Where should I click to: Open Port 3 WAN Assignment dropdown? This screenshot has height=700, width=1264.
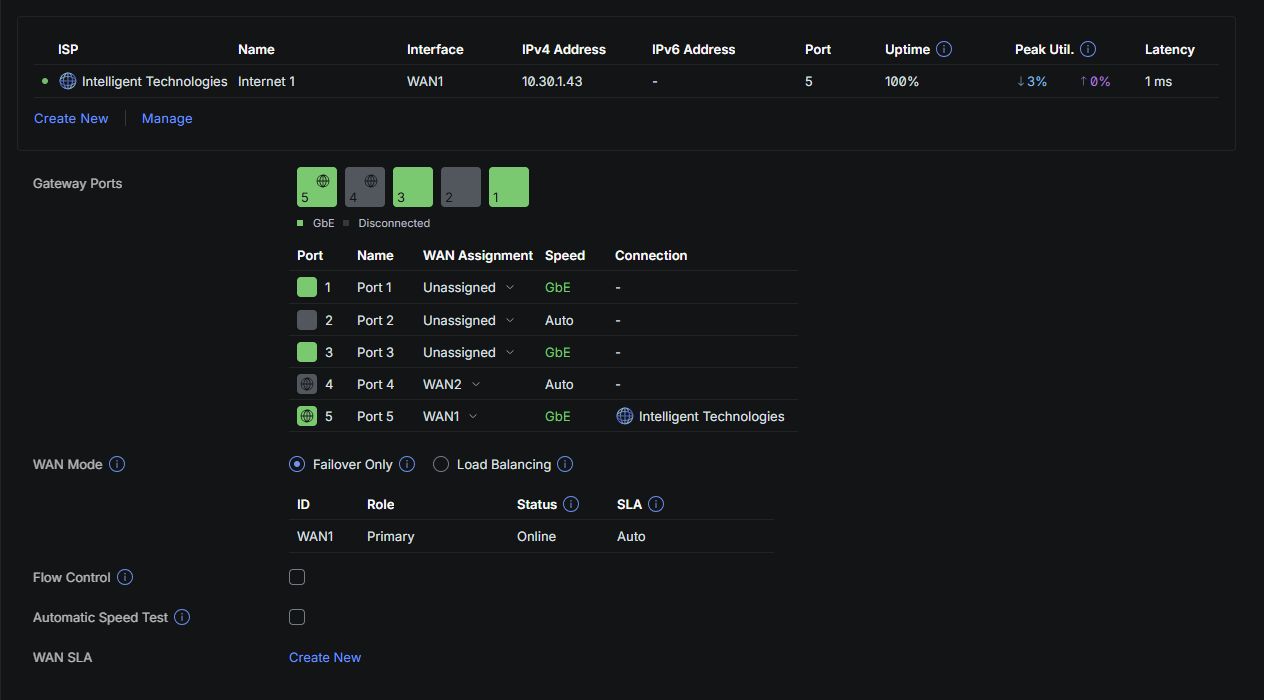(x=469, y=352)
